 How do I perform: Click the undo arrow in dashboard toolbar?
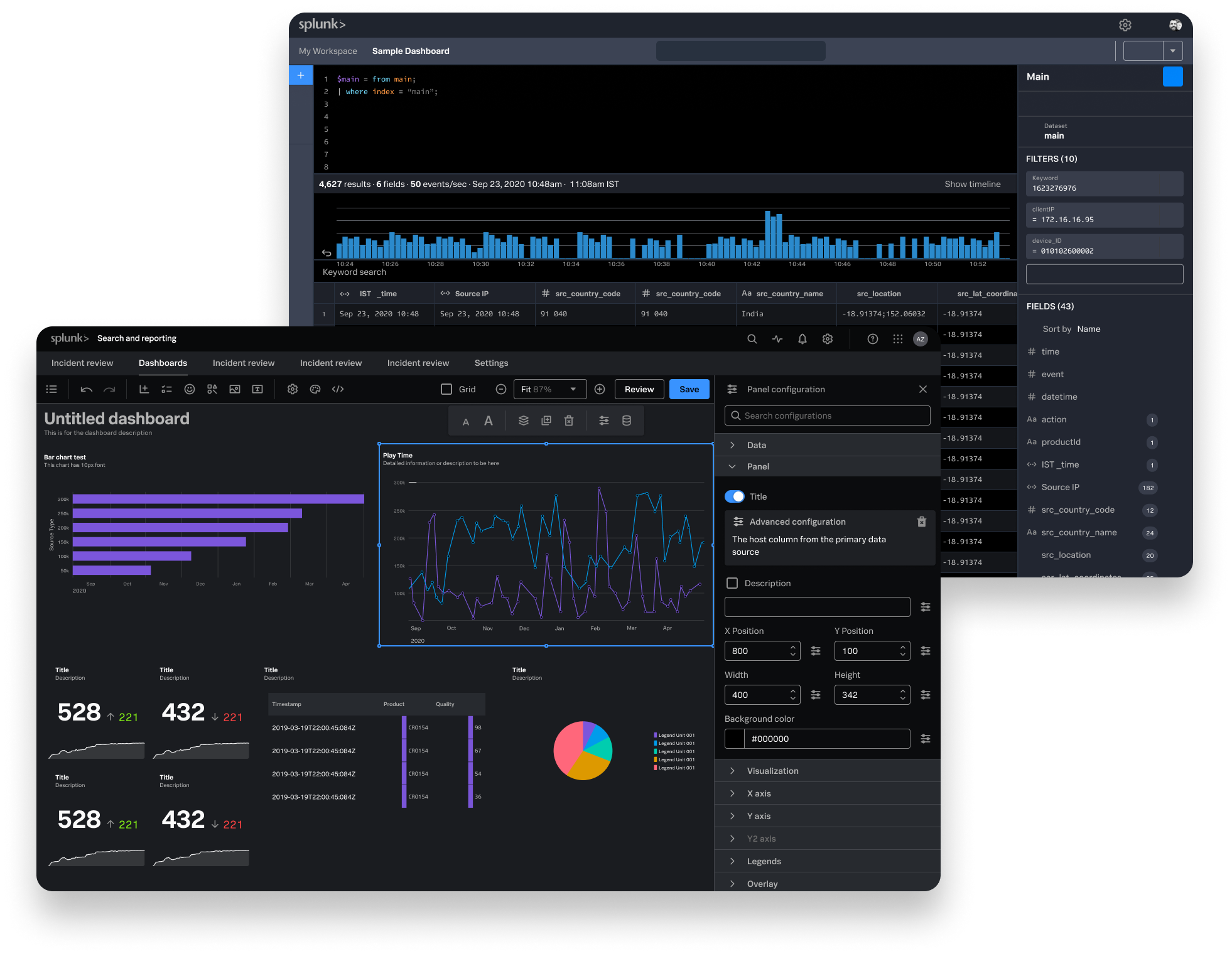[87, 390]
